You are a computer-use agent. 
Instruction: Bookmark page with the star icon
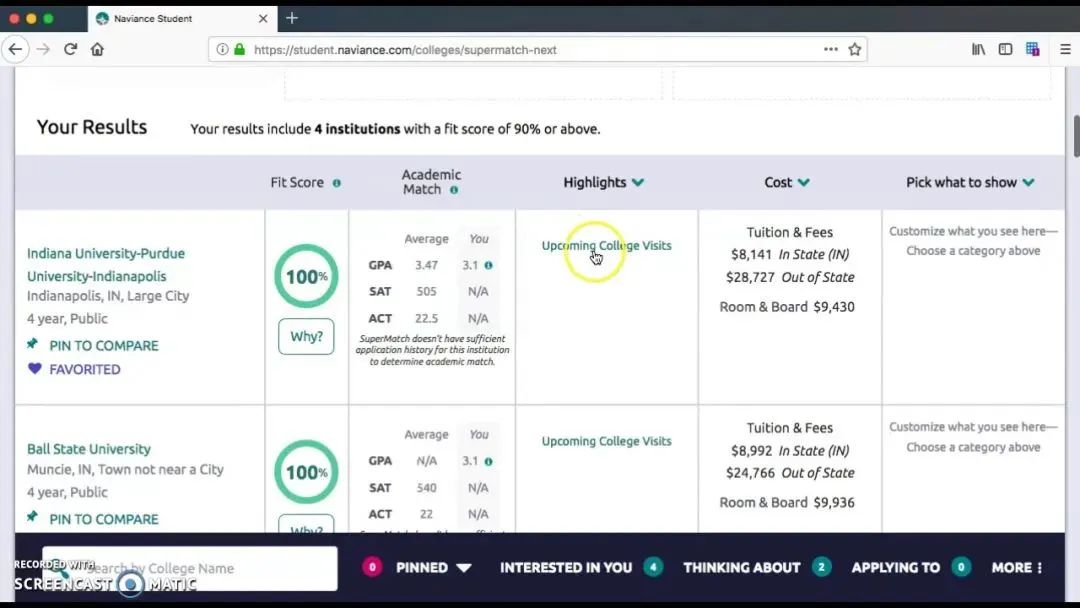[855, 49]
